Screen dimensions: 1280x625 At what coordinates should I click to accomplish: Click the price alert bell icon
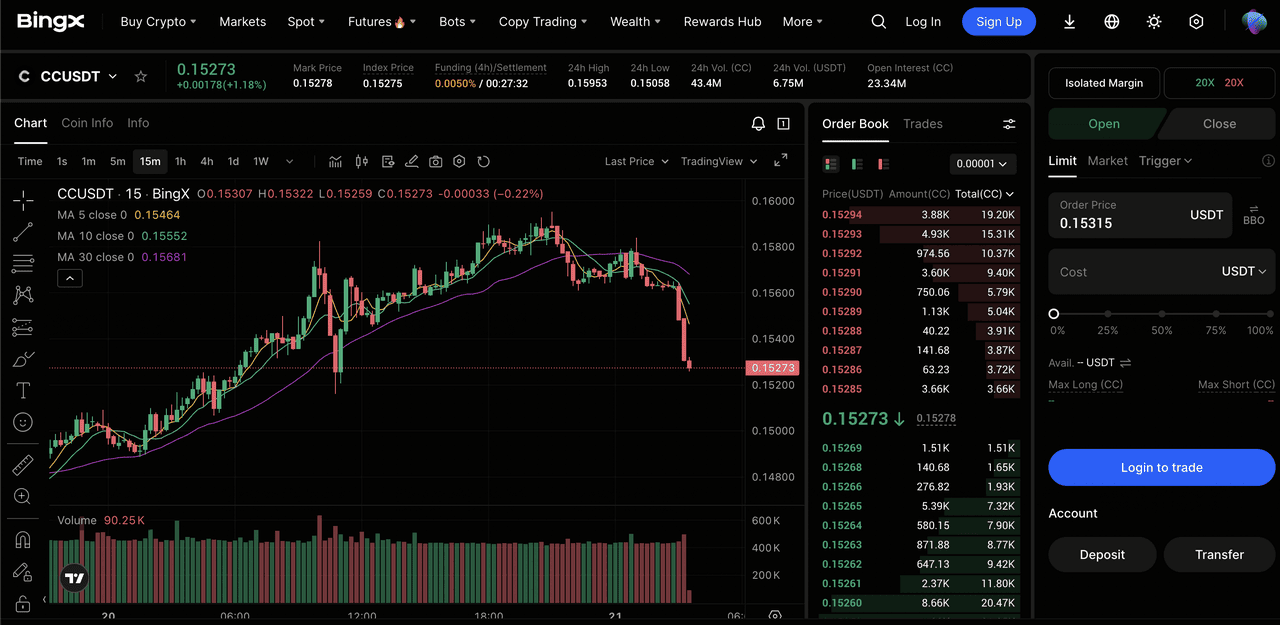(758, 124)
